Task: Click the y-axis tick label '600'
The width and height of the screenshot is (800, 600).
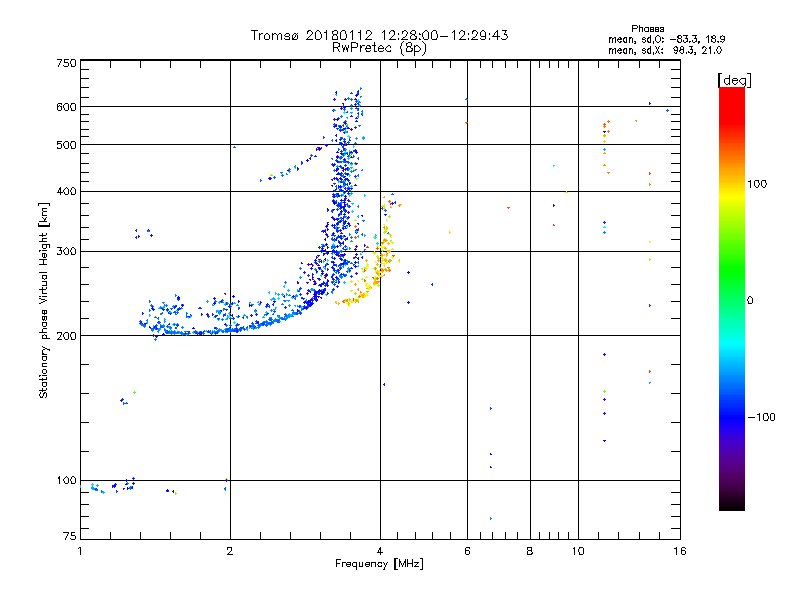Action: [66, 107]
